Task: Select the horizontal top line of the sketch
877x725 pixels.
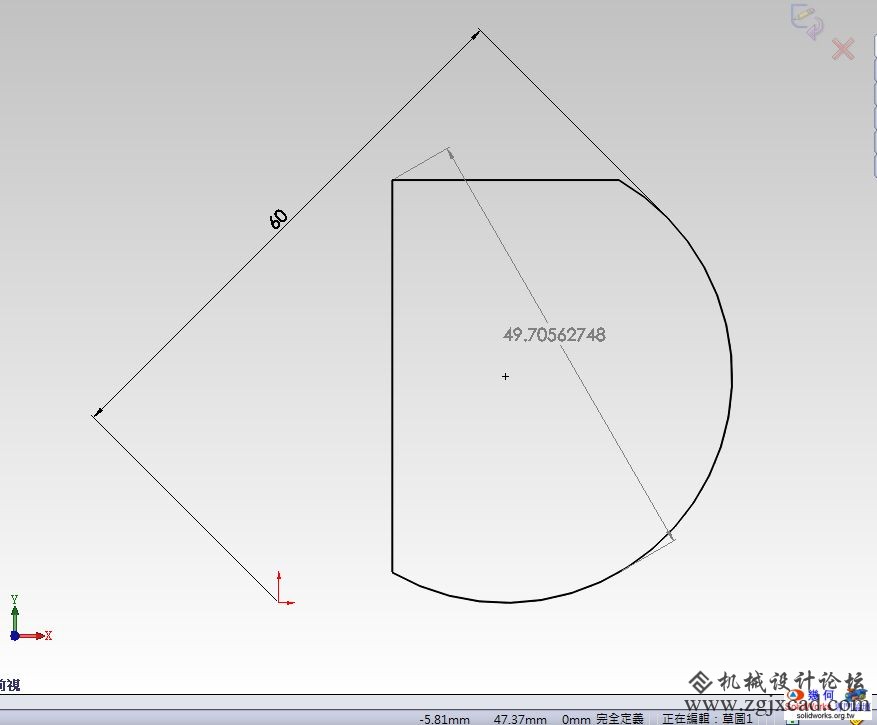Action: [x=506, y=180]
